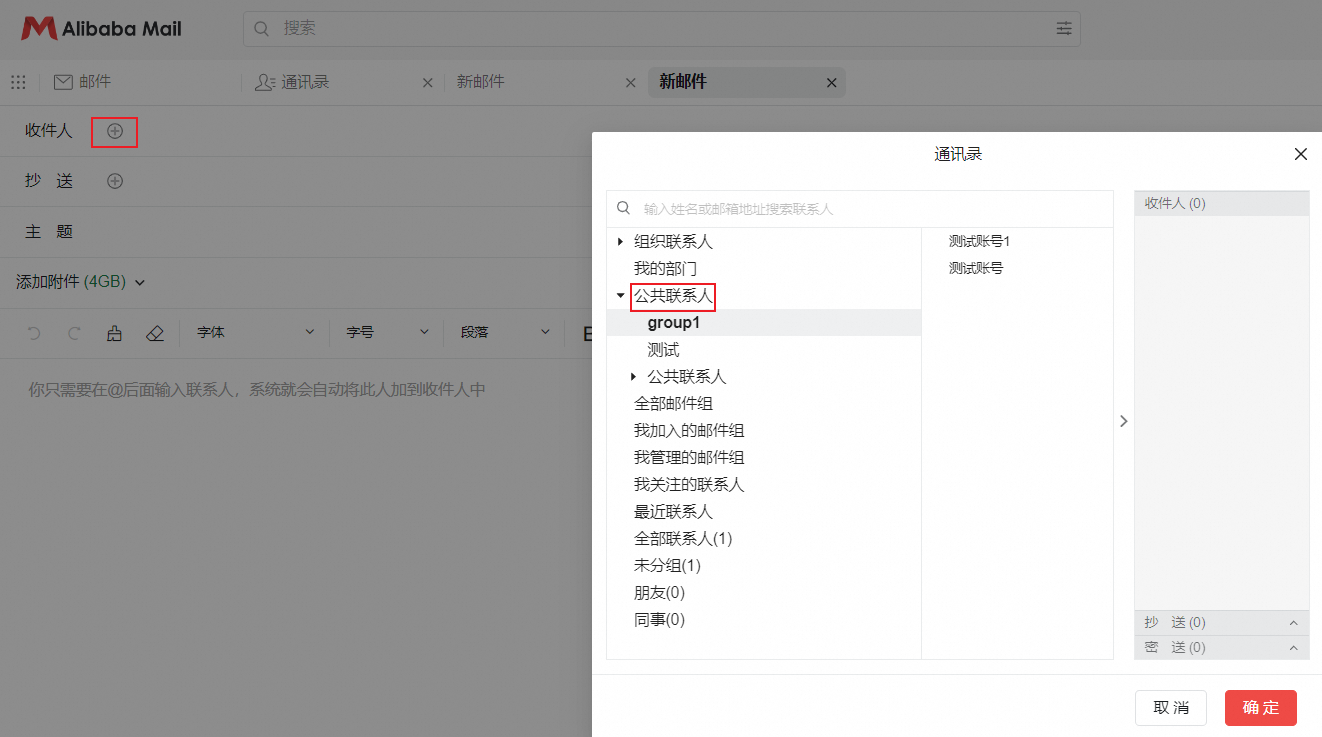Select 我关注的联系人 in the tree
Image resolution: width=1322 pixels, height=737 pixels.
[689, 485]
